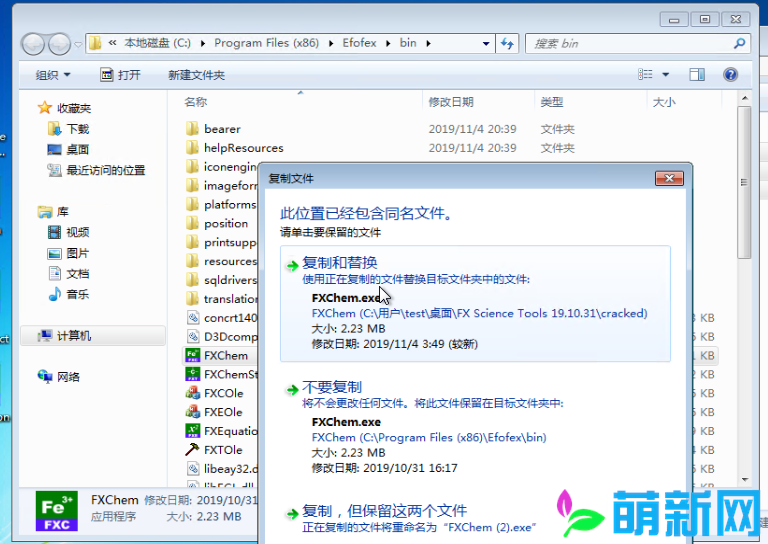Select the iconengines folder icon
Image resolution: width=768 pixels, height=544 pixels.
point(192,166)
